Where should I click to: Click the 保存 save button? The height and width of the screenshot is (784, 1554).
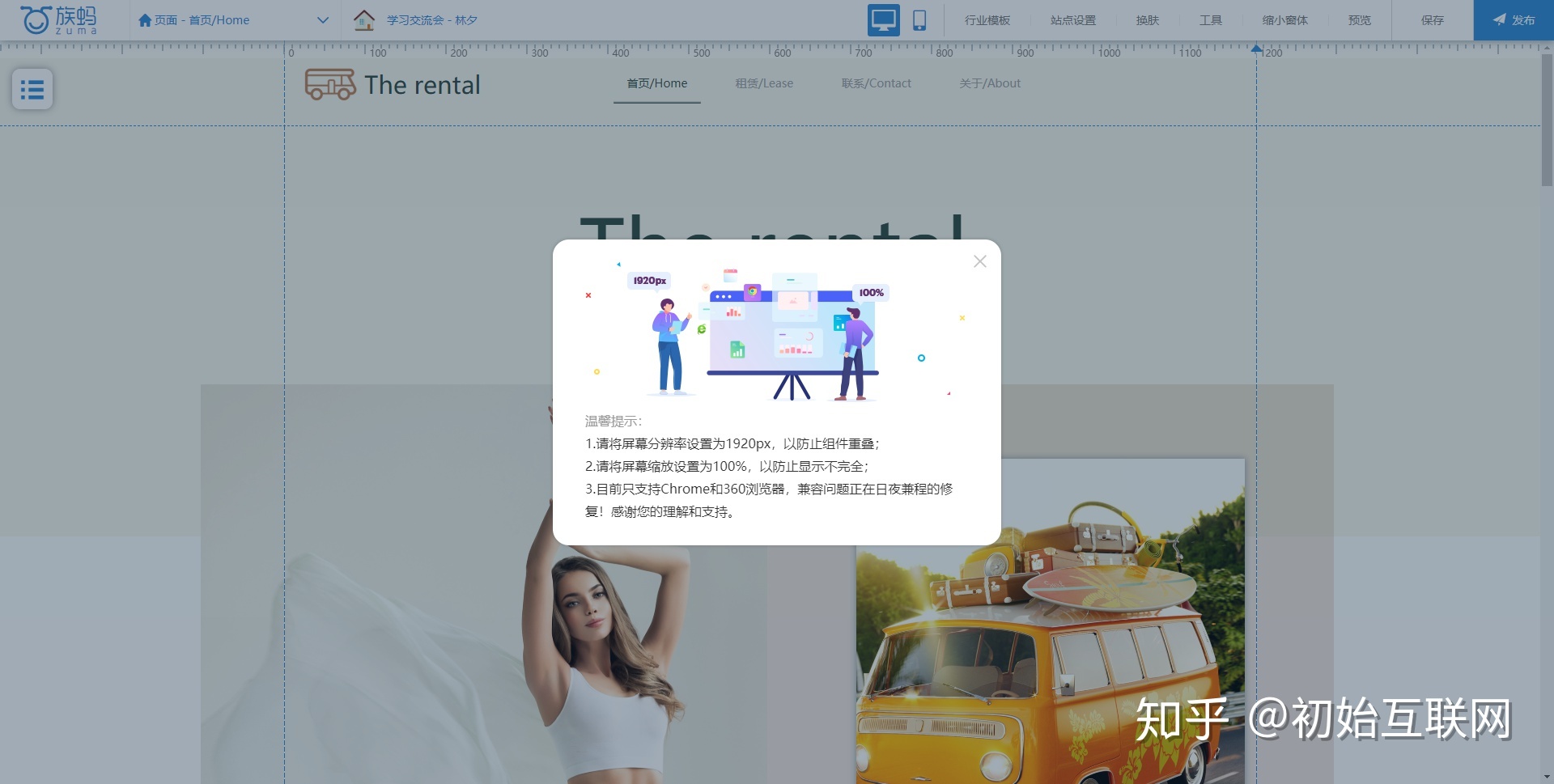1433,19
